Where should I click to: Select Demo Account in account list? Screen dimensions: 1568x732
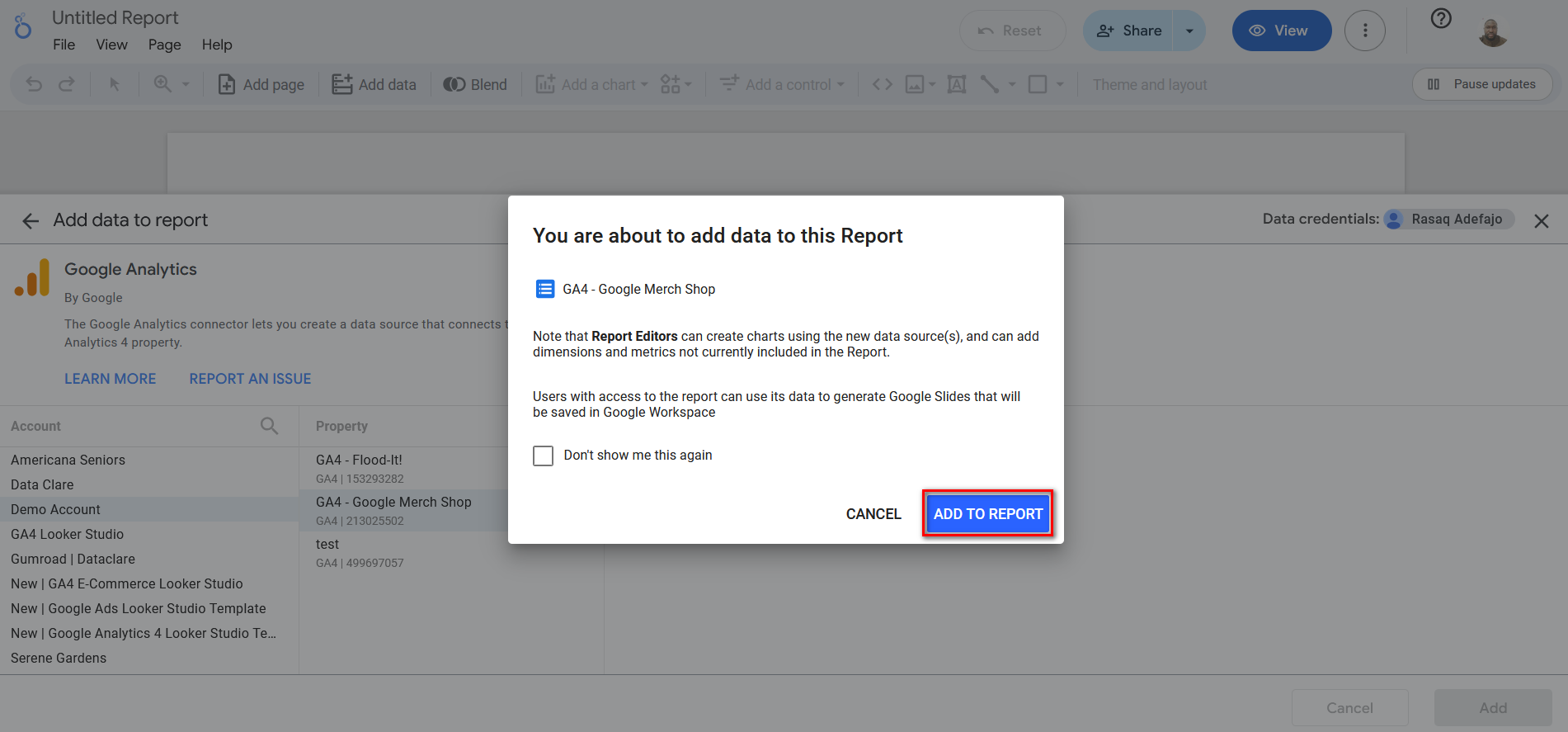(x=149, y=509)
